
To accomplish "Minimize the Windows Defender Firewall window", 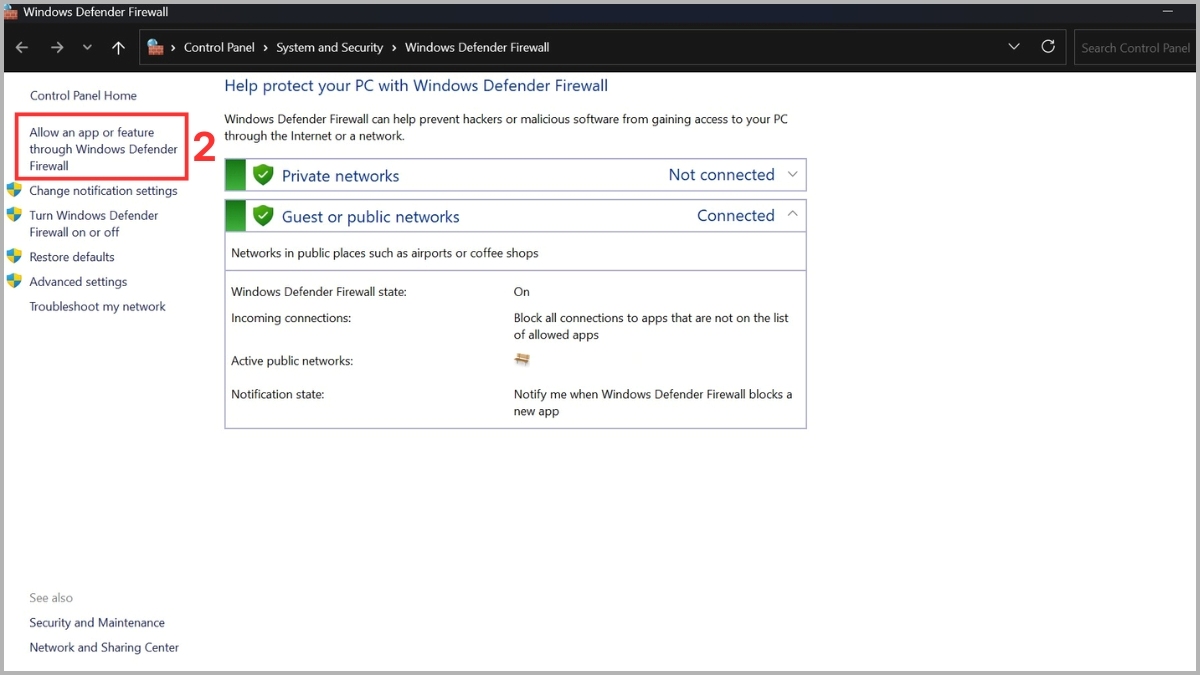I will (x=1167, y=12).
